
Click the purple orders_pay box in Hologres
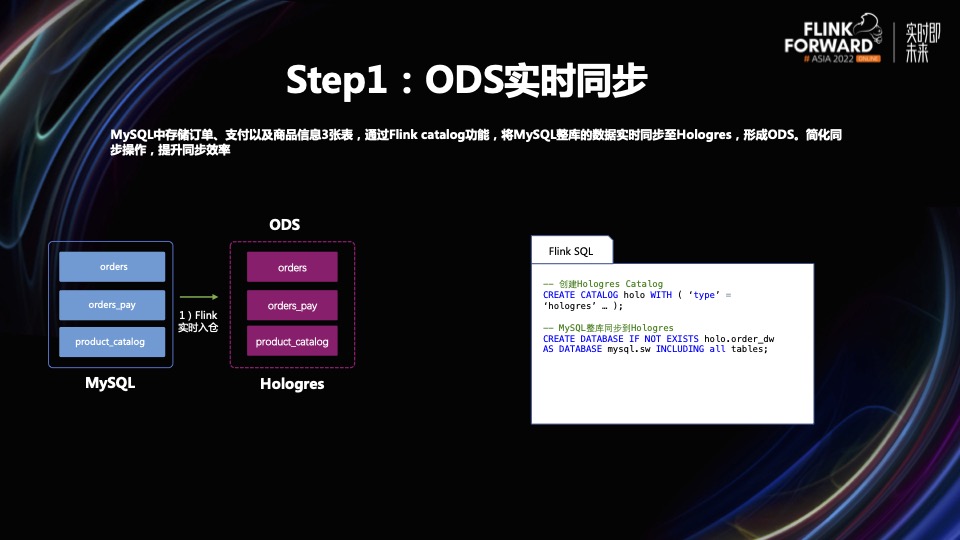[x=292, y=306]
